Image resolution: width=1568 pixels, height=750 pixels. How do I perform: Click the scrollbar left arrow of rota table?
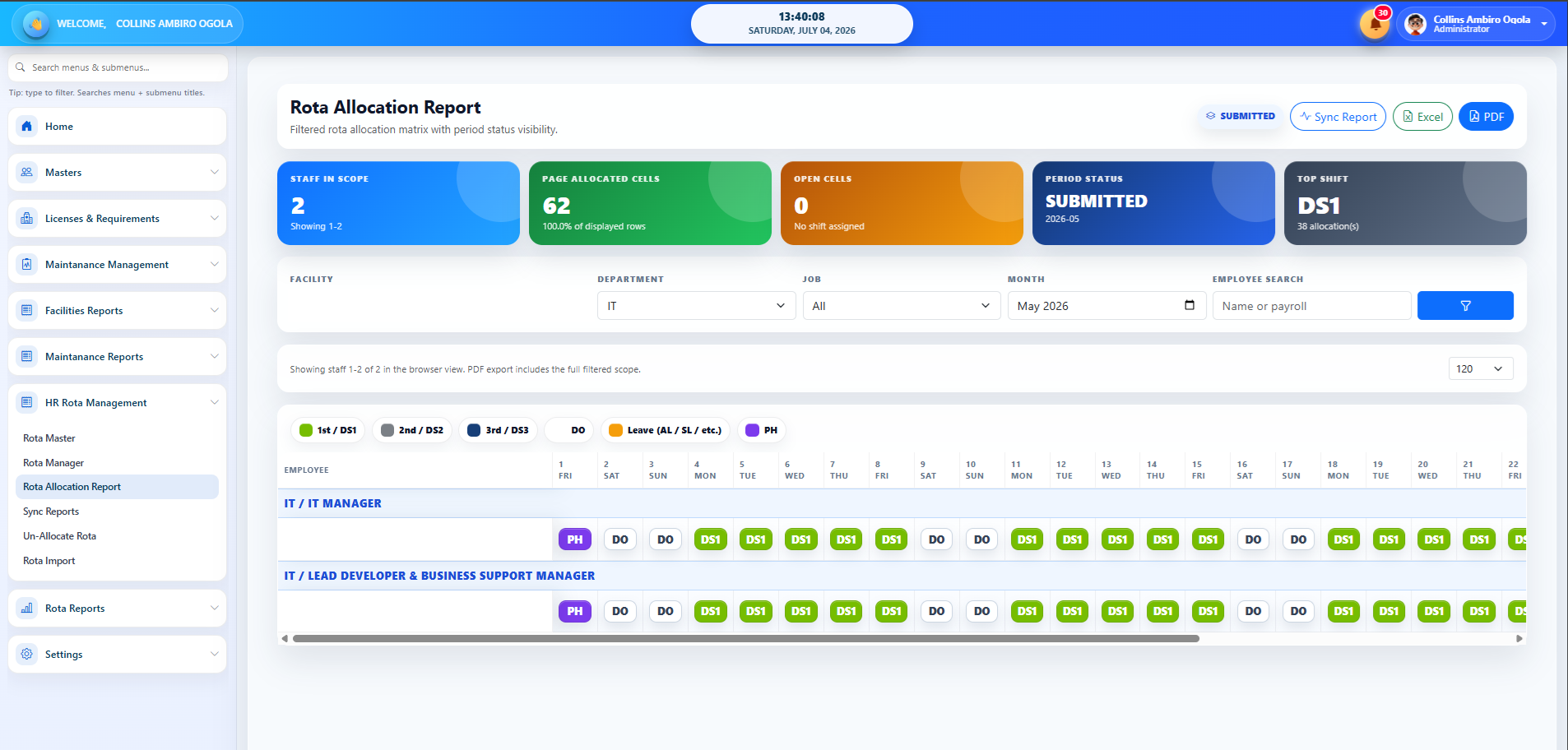(x=285, y=638)
